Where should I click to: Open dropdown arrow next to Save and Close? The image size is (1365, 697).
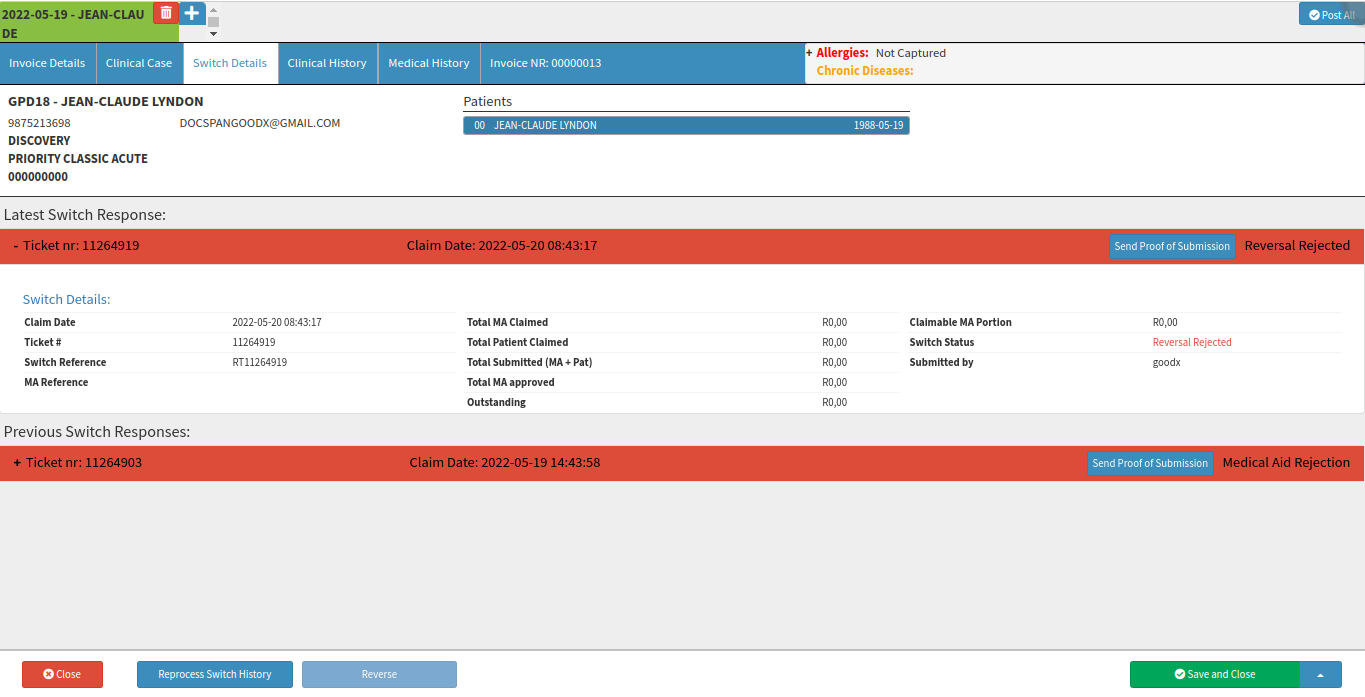tap(1320, 675)
